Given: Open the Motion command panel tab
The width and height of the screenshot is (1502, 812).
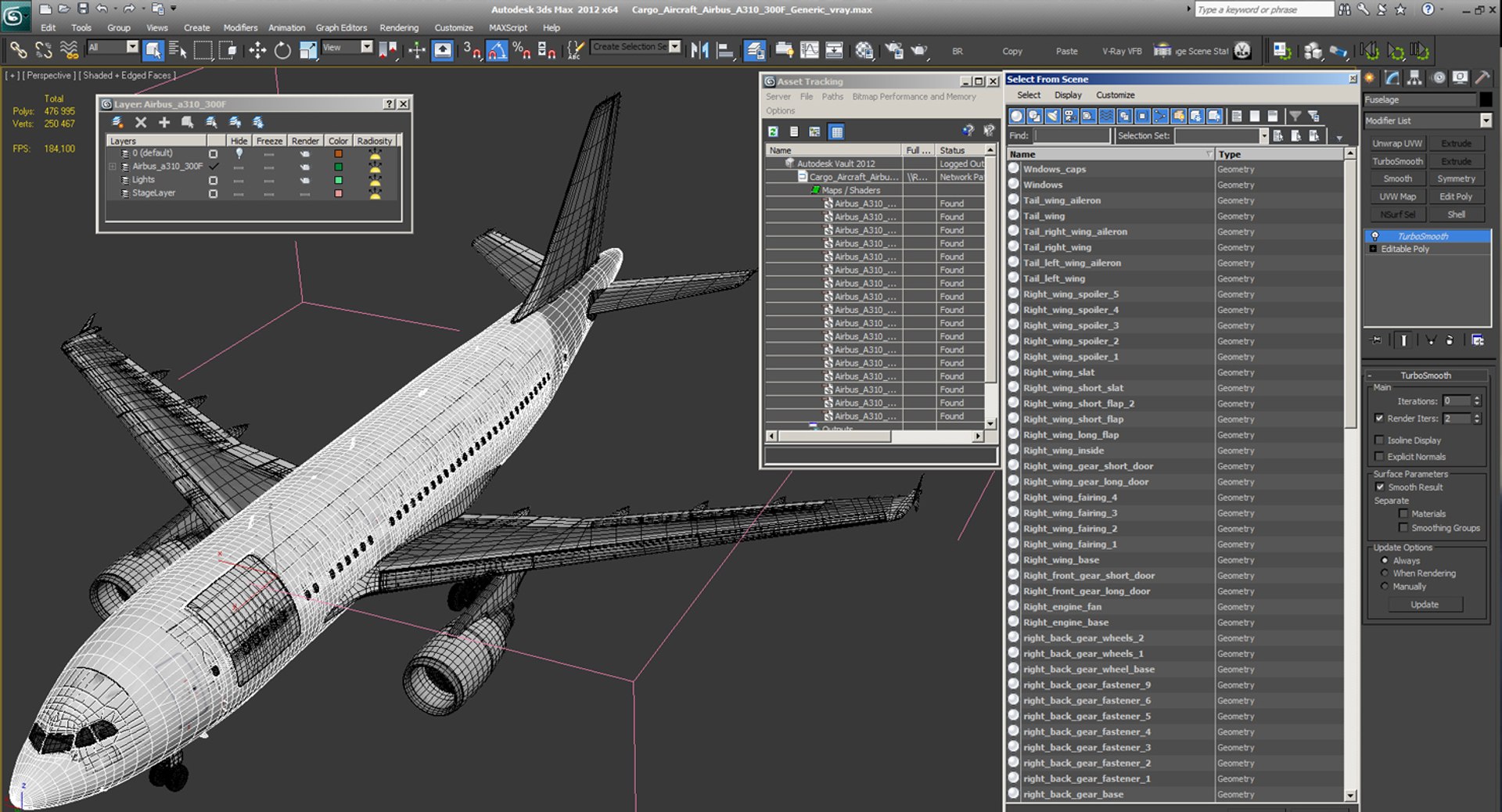Looking at the screenshot, I should pos(1438,77).
